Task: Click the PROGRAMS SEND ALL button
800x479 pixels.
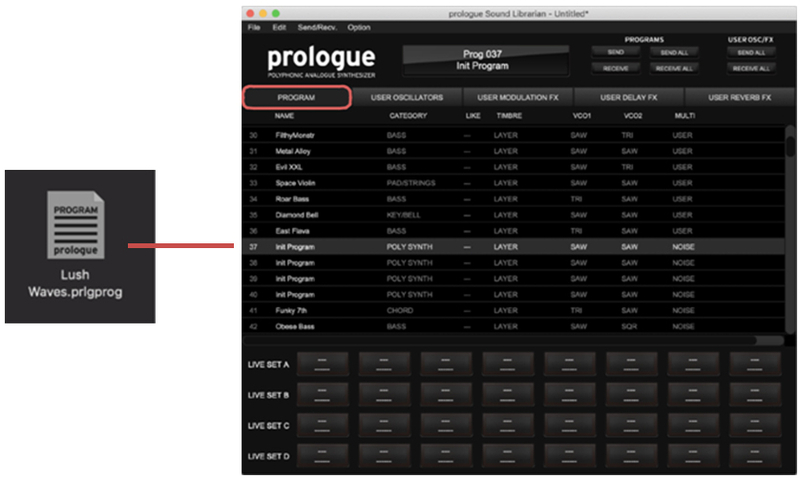Action: (x=674, y=52)
